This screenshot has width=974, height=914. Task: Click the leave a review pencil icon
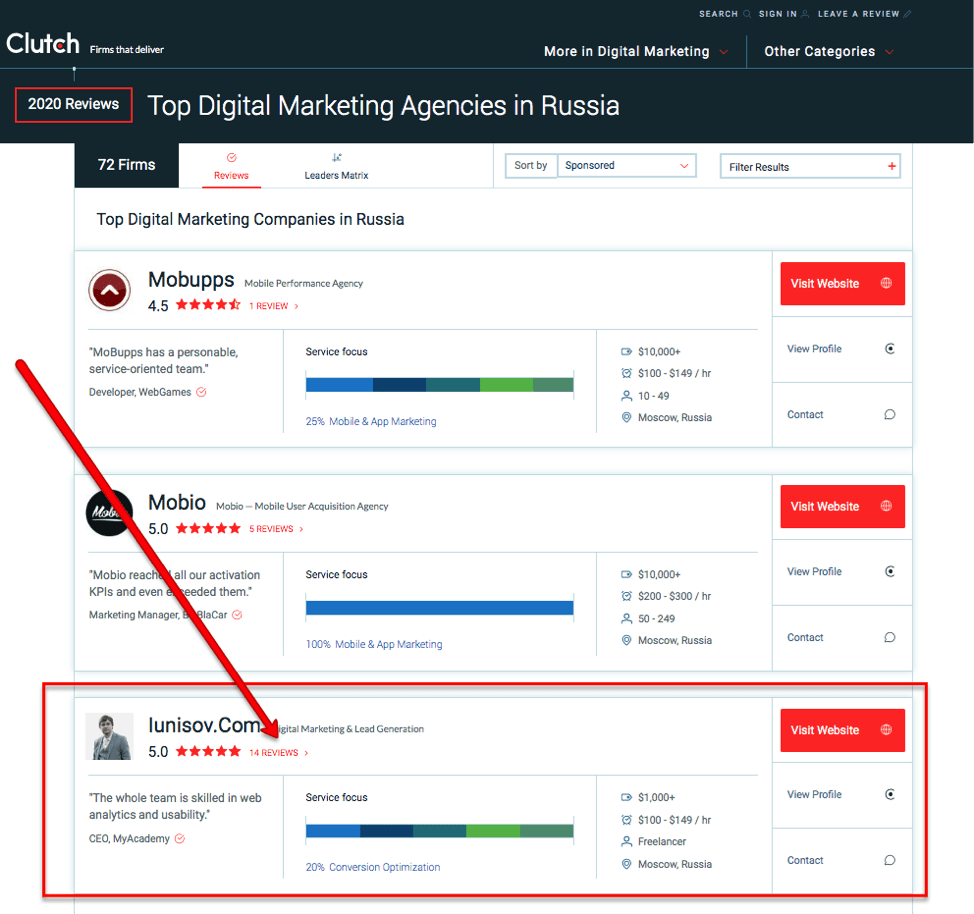point(908,14)
